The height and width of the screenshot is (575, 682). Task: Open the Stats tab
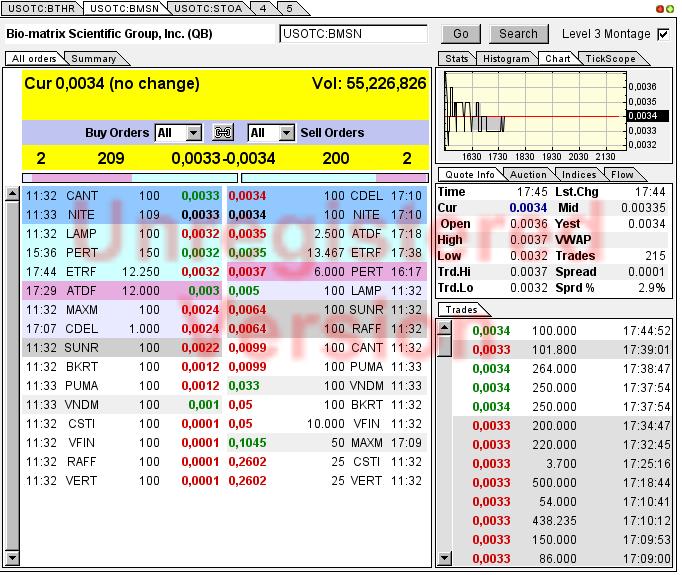[x=457, y=58]
